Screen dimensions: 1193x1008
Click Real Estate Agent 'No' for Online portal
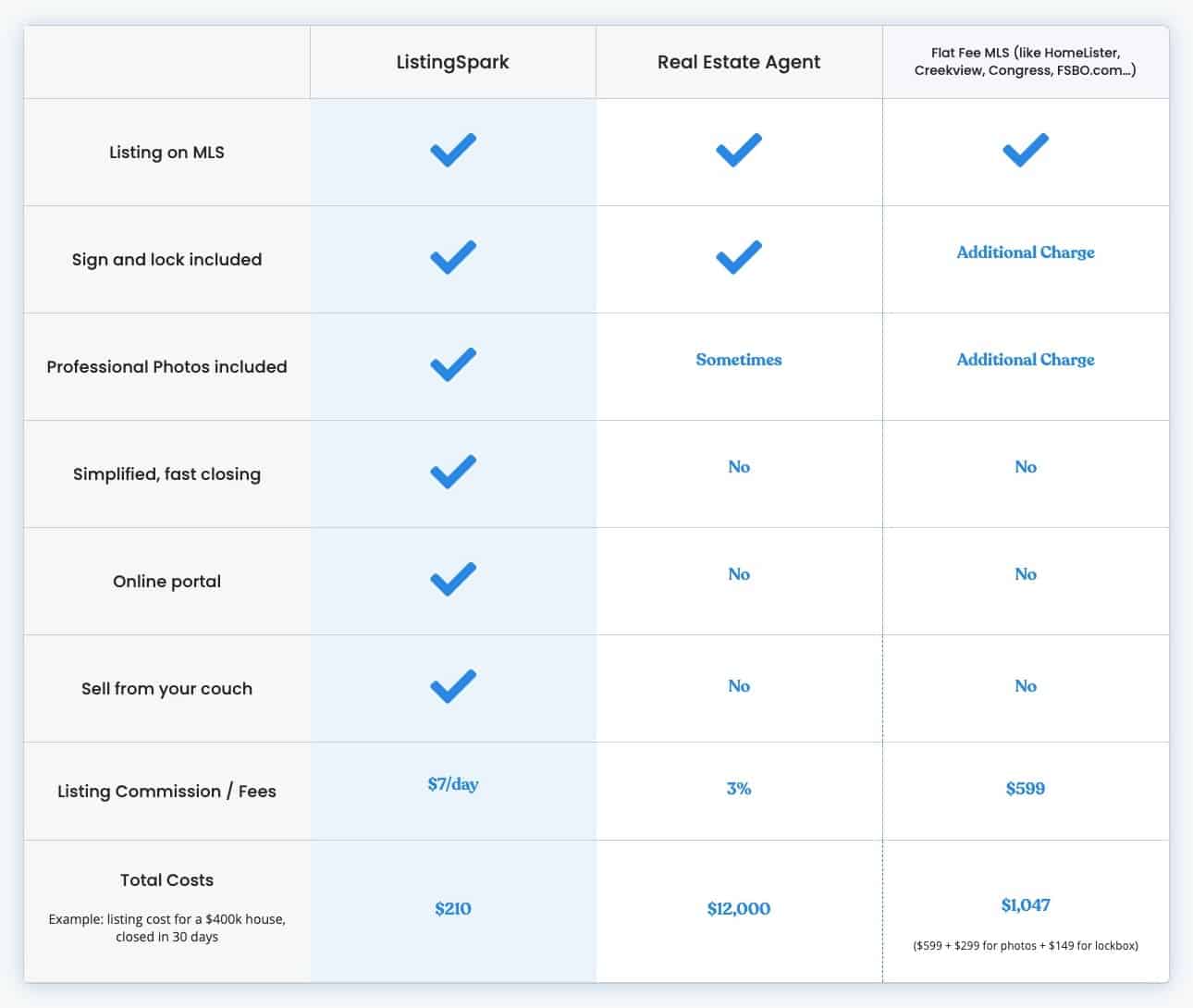(739, 574)
